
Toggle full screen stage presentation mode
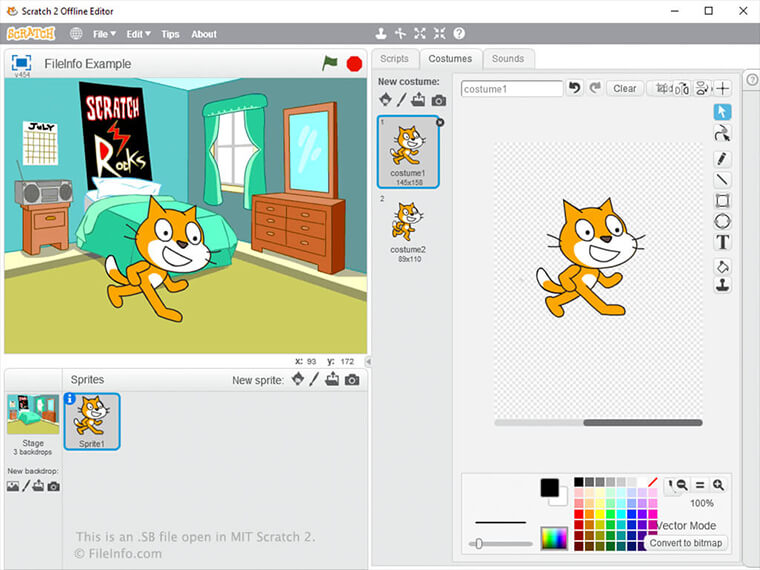click(21, 63)
